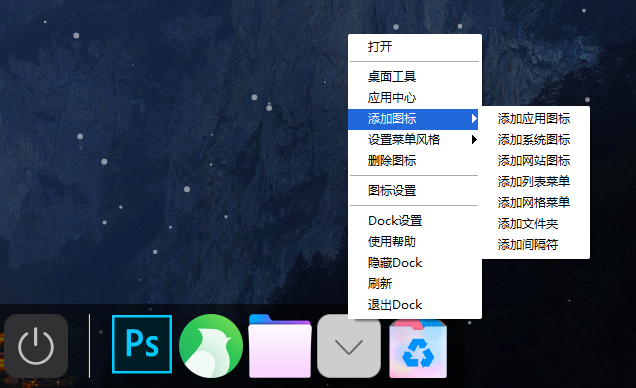Choose 添加网站图标 in the submenu
The width and height of the screenshot is (636, 388).
click(535, 161)
